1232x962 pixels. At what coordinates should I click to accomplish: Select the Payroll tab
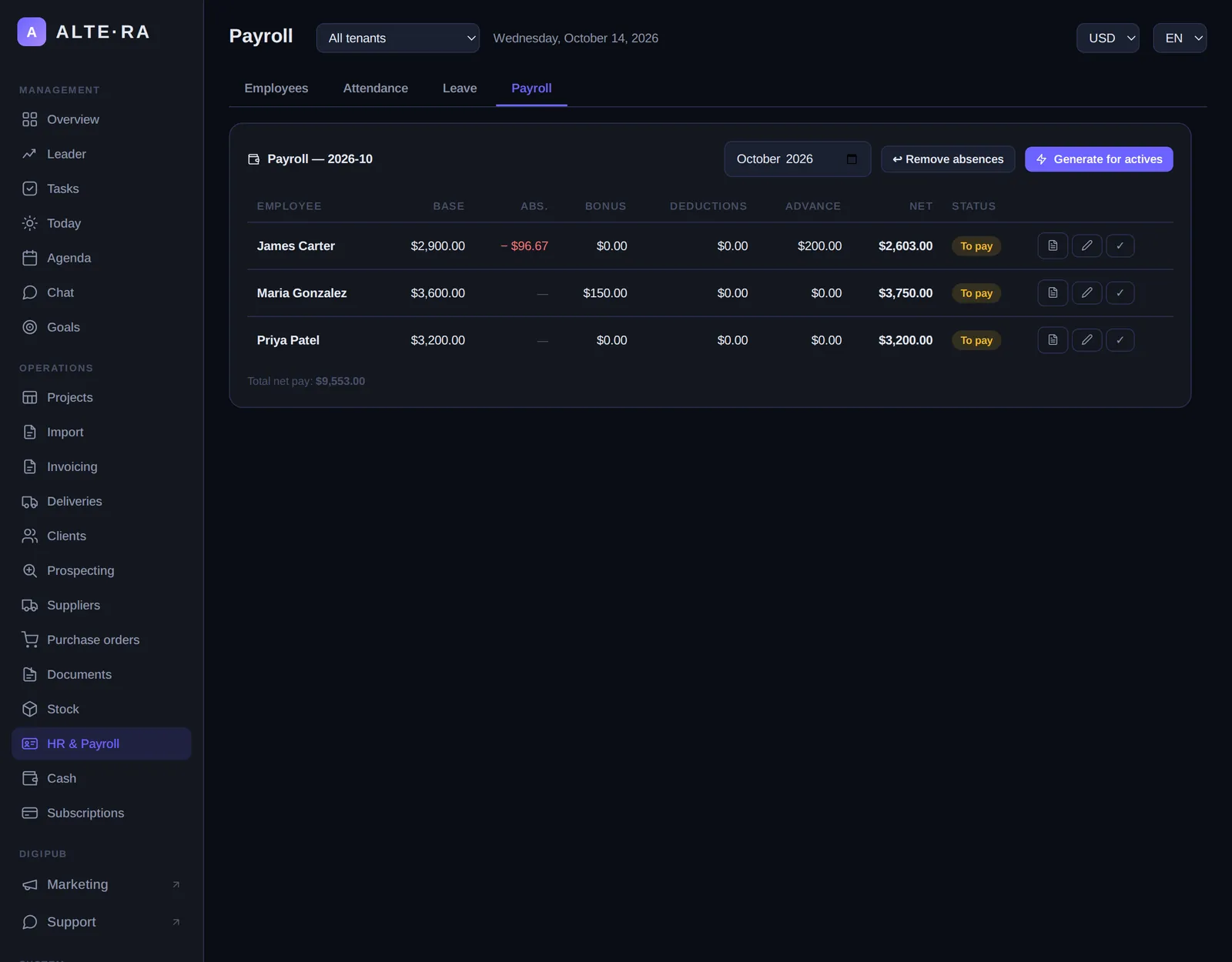[531, 89]
